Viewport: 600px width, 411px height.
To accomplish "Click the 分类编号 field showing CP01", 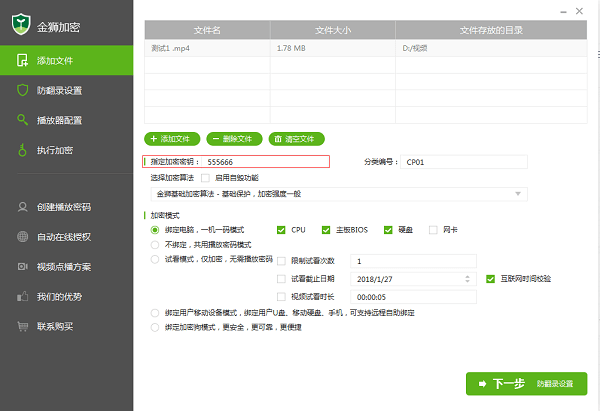I will coord(464,162).
